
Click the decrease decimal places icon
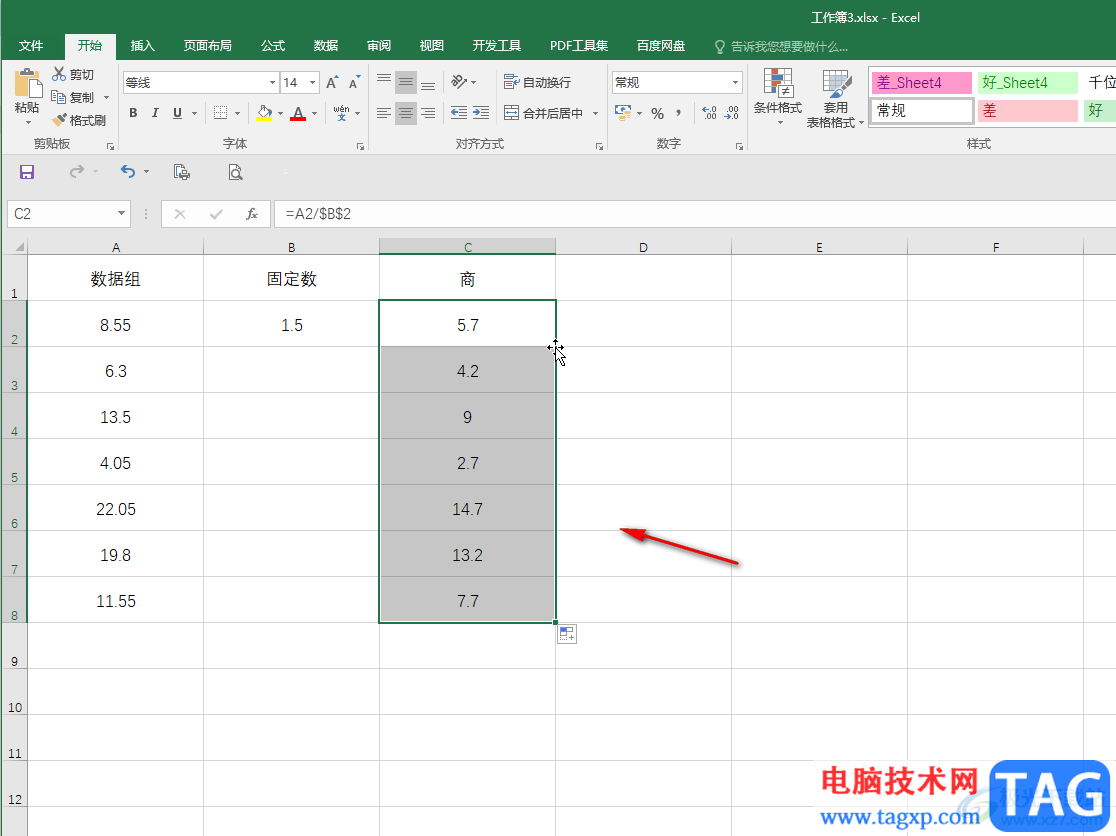pyautogui.click(x=732, y=113)
